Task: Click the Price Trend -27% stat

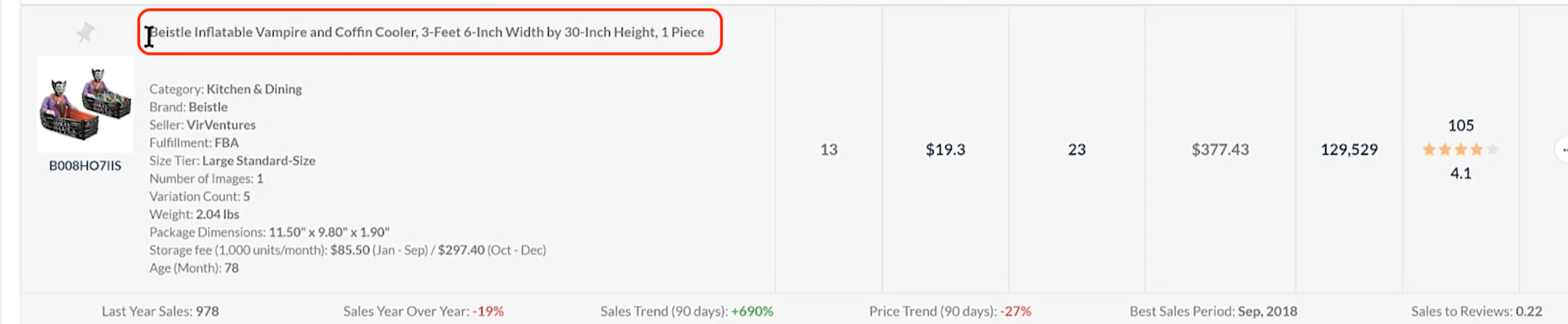Action: pyautogui.click(x=950, y=311)
